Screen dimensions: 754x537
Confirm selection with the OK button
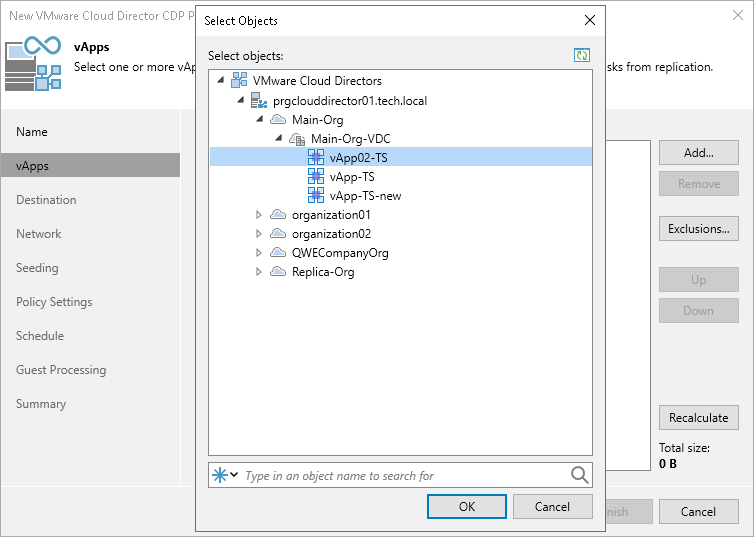[x=466, y=506]
